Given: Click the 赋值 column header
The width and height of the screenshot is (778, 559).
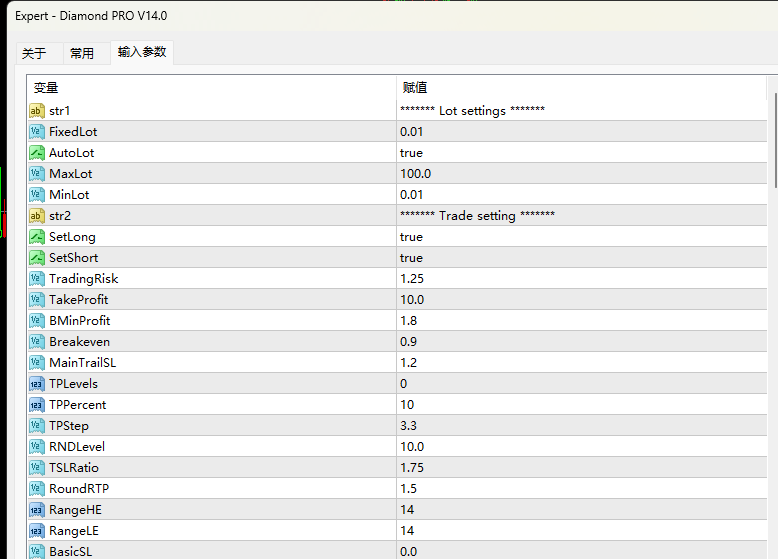Looking at the screenshot, I should [x=414, y=88].
